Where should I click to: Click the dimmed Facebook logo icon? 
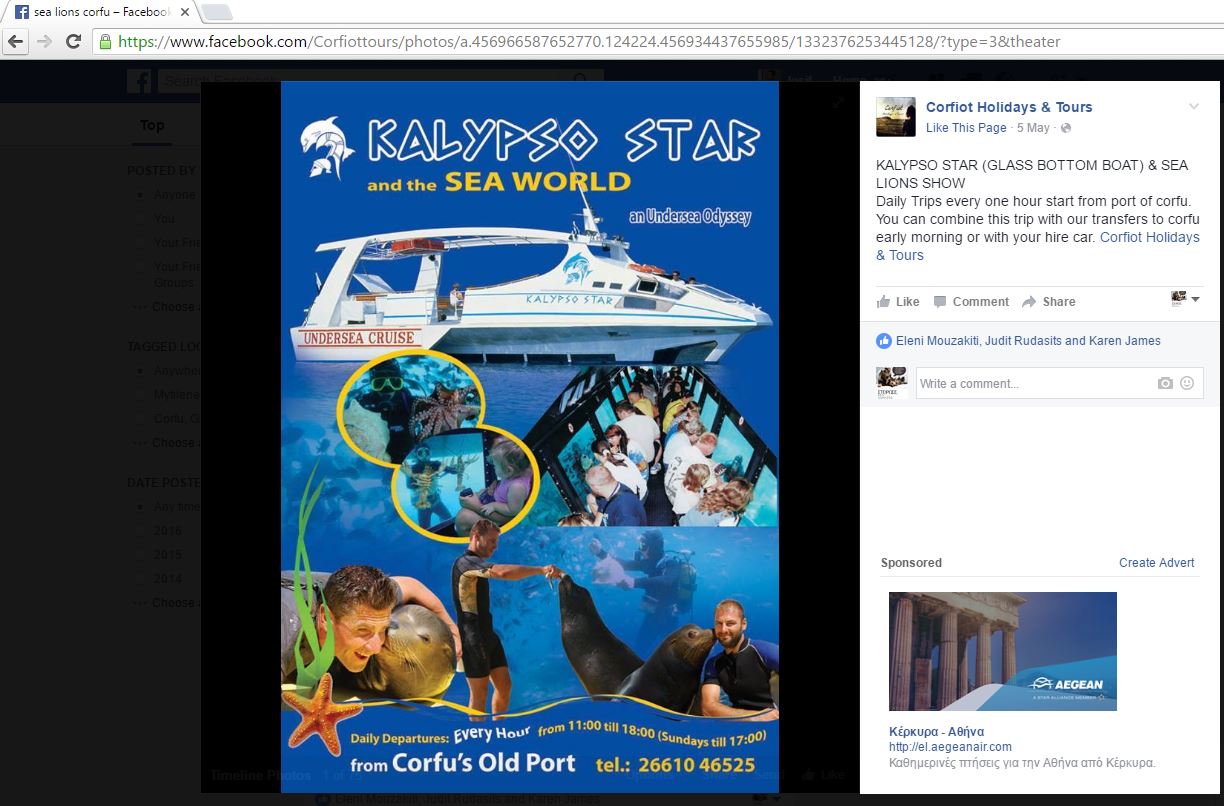[x=139, y=81]
